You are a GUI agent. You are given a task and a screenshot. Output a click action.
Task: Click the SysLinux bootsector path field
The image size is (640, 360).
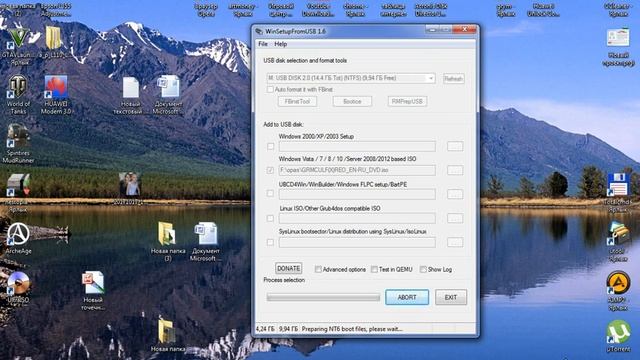[x=357, y=242]
